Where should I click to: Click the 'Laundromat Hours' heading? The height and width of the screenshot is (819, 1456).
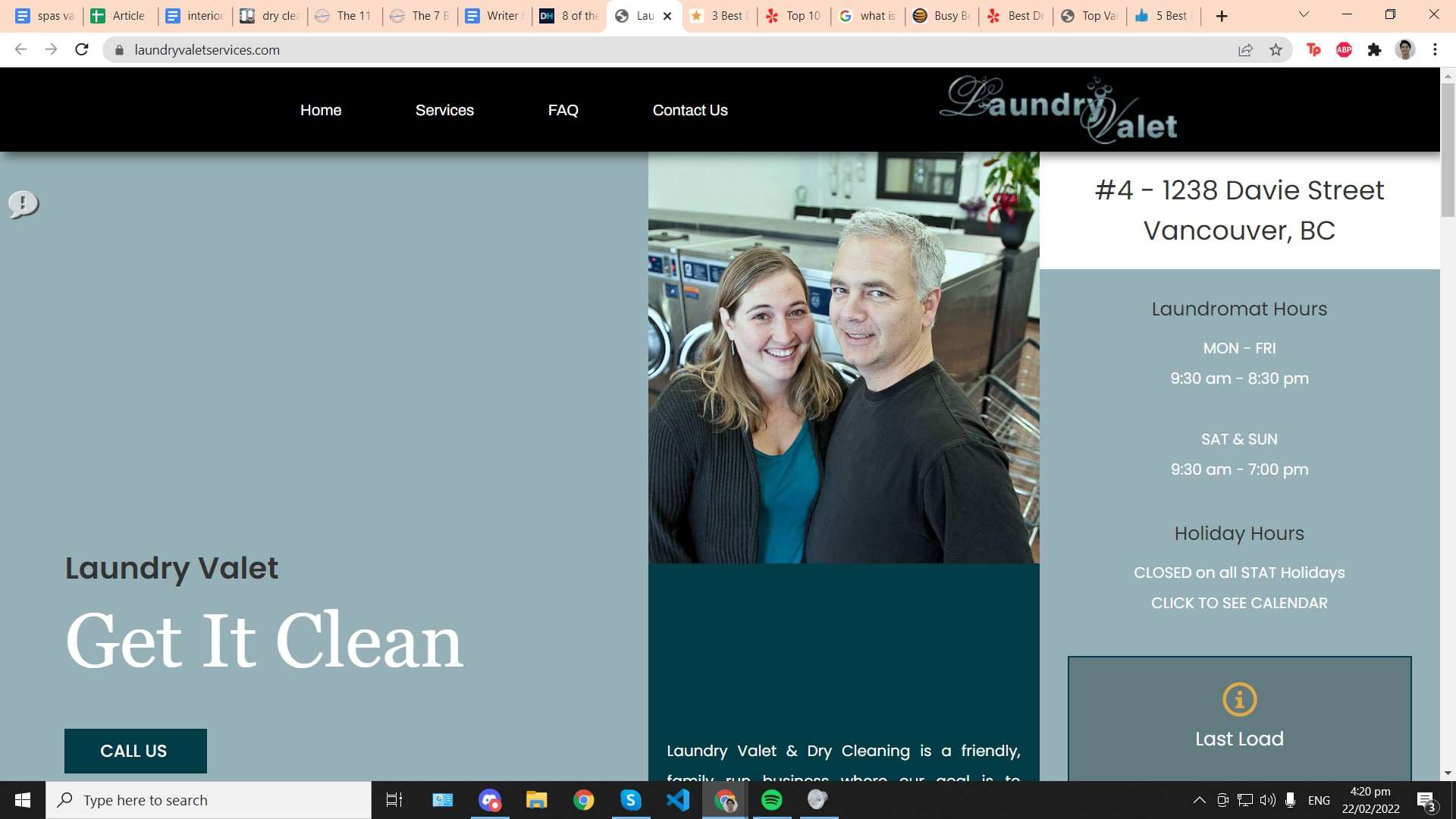coord(1239,309)
